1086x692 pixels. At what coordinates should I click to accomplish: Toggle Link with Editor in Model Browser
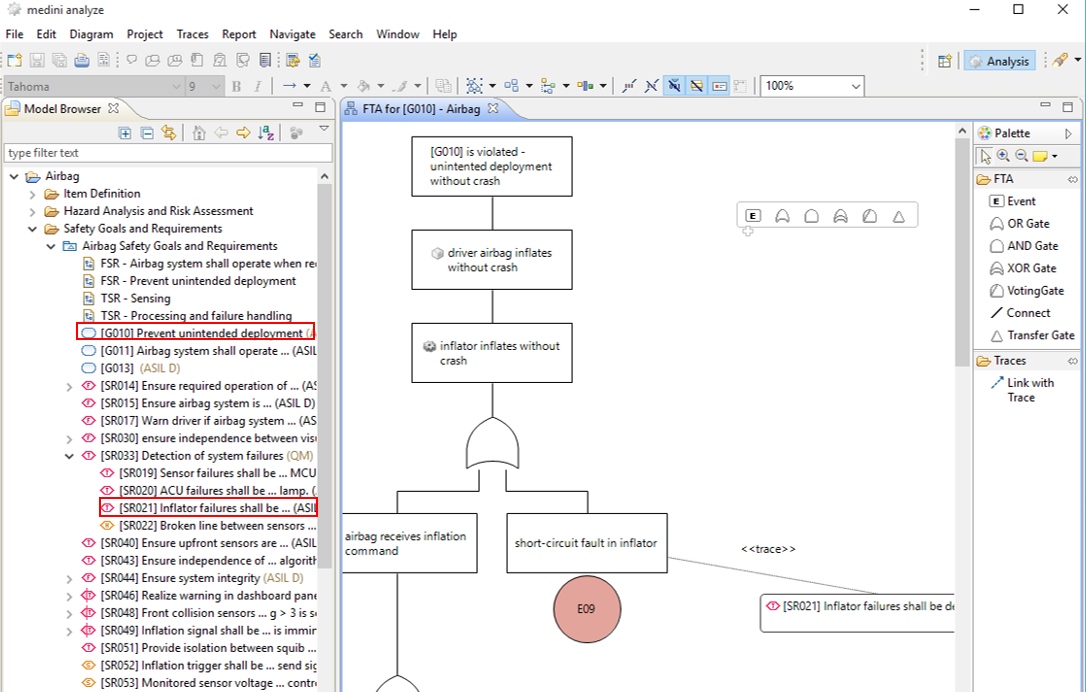tap(169, 133)
